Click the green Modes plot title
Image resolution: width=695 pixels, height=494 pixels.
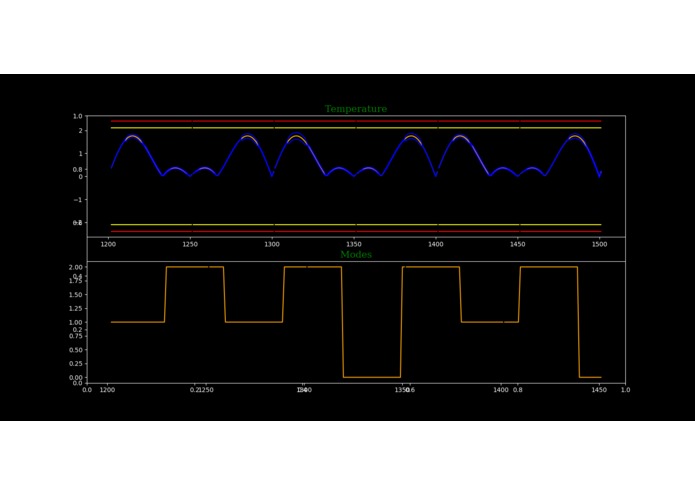(x=356, y=255)
